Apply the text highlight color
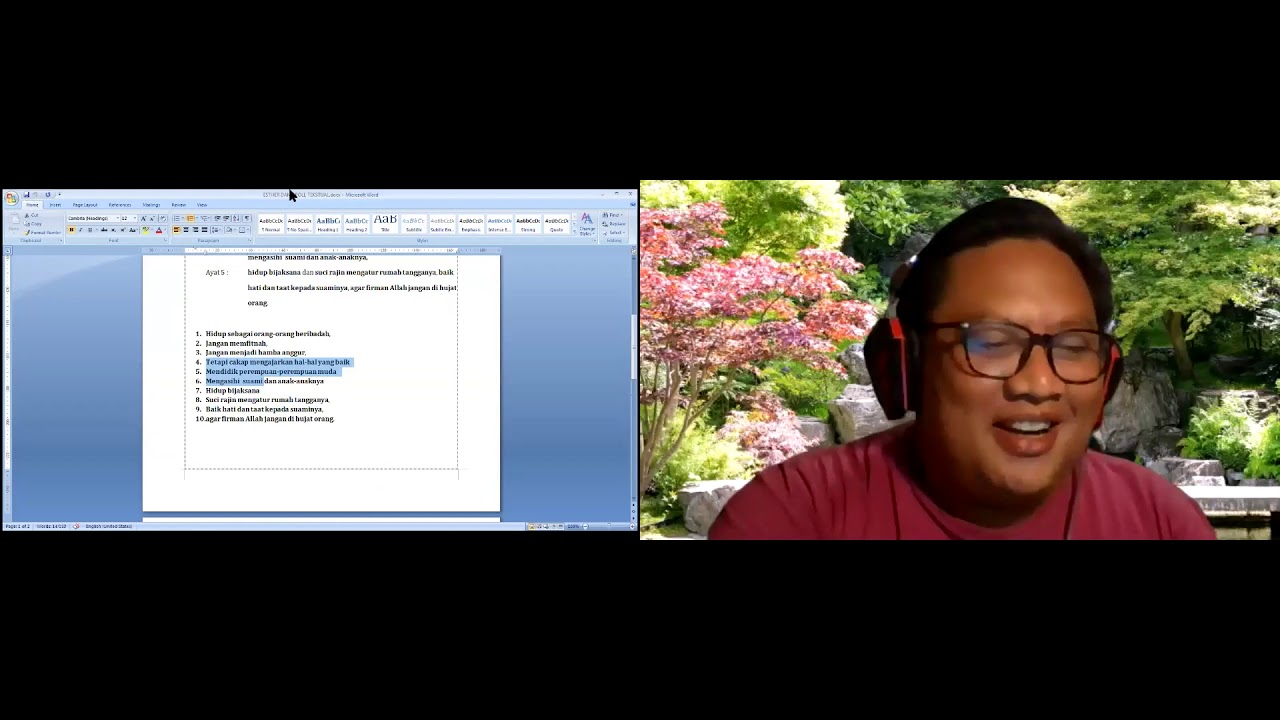This screenshot has width=1280, height=720. click(145, 230)
